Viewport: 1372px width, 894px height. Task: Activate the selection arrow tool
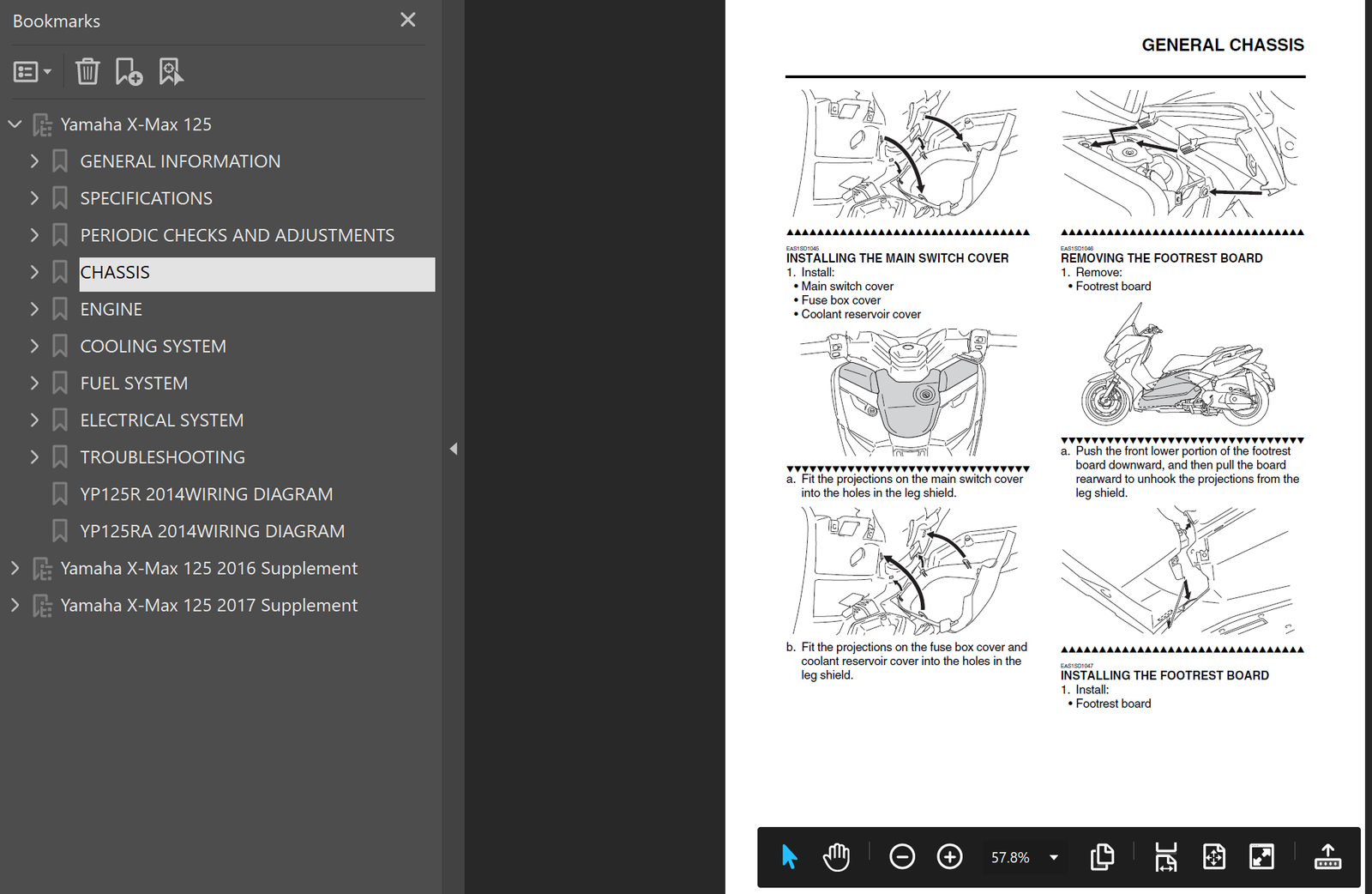(x=790, y=856)
